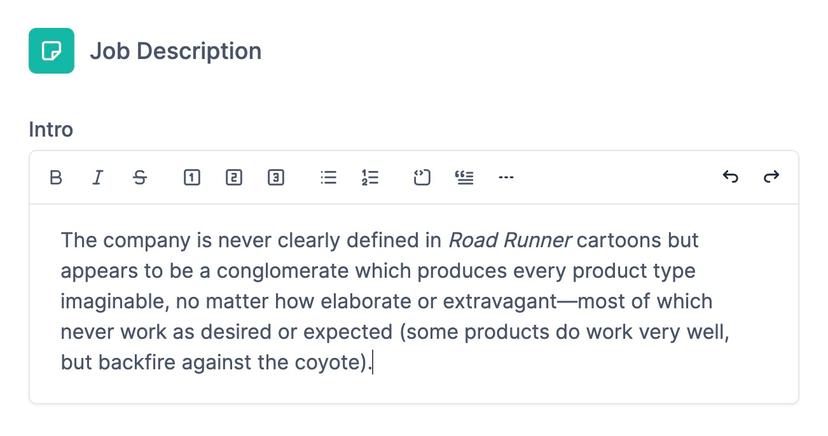Place cursor at end of intro text
The image size is (828, 436).
373,363
